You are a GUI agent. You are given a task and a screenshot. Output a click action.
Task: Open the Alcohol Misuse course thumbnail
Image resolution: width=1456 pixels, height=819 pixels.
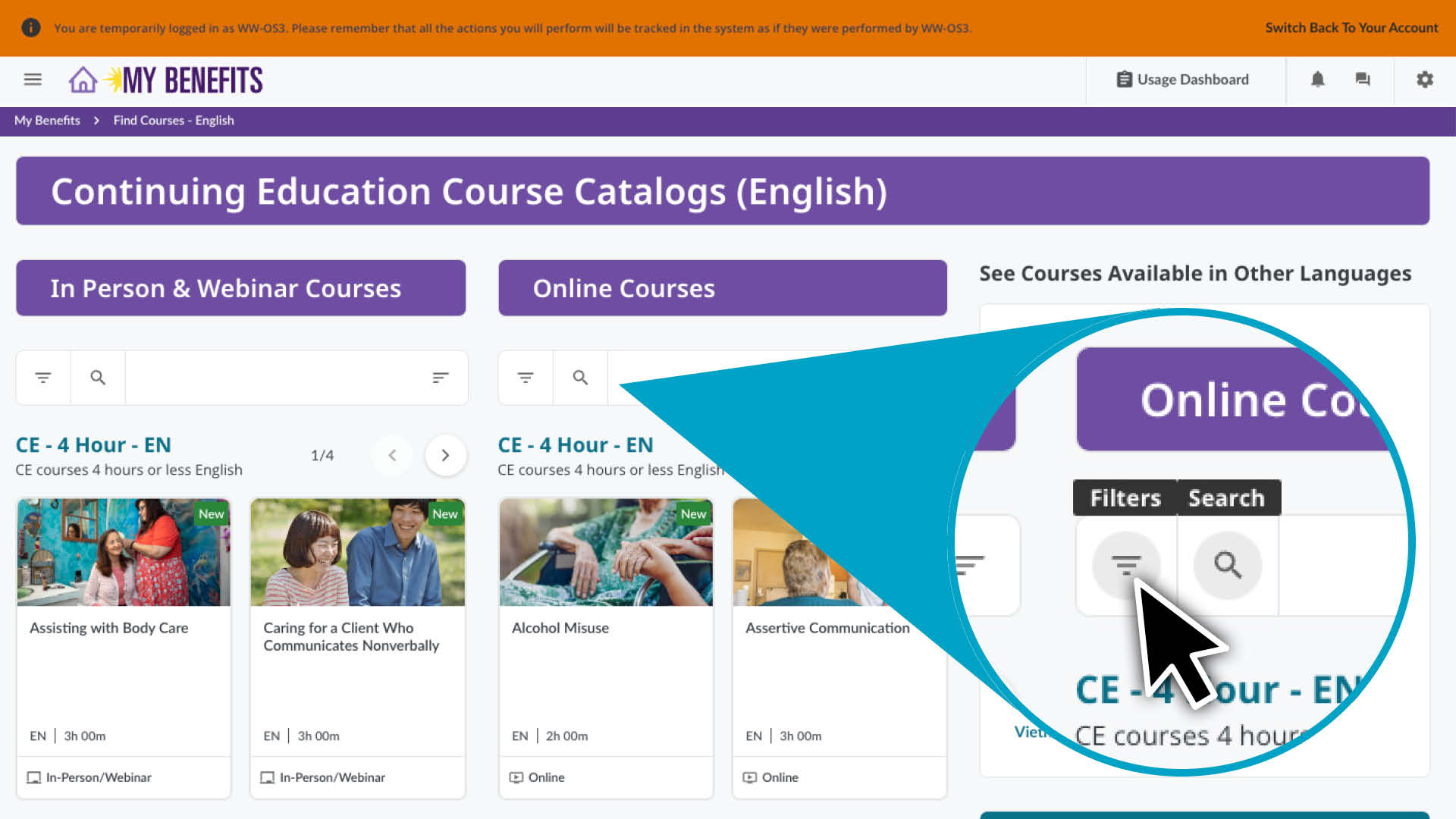(x=605, y=552)
